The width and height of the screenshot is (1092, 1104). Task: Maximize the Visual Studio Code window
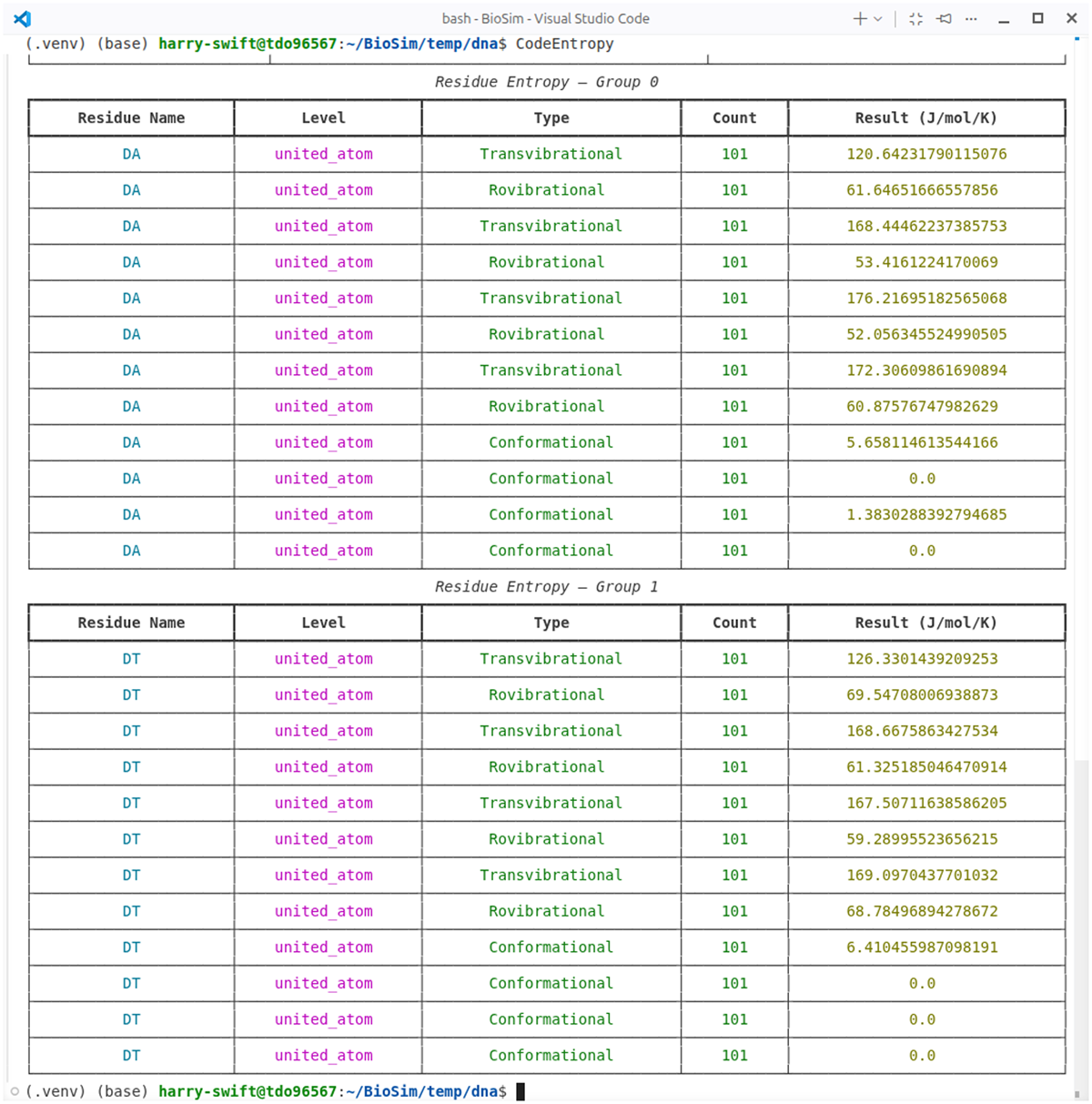click(1037, 18)
